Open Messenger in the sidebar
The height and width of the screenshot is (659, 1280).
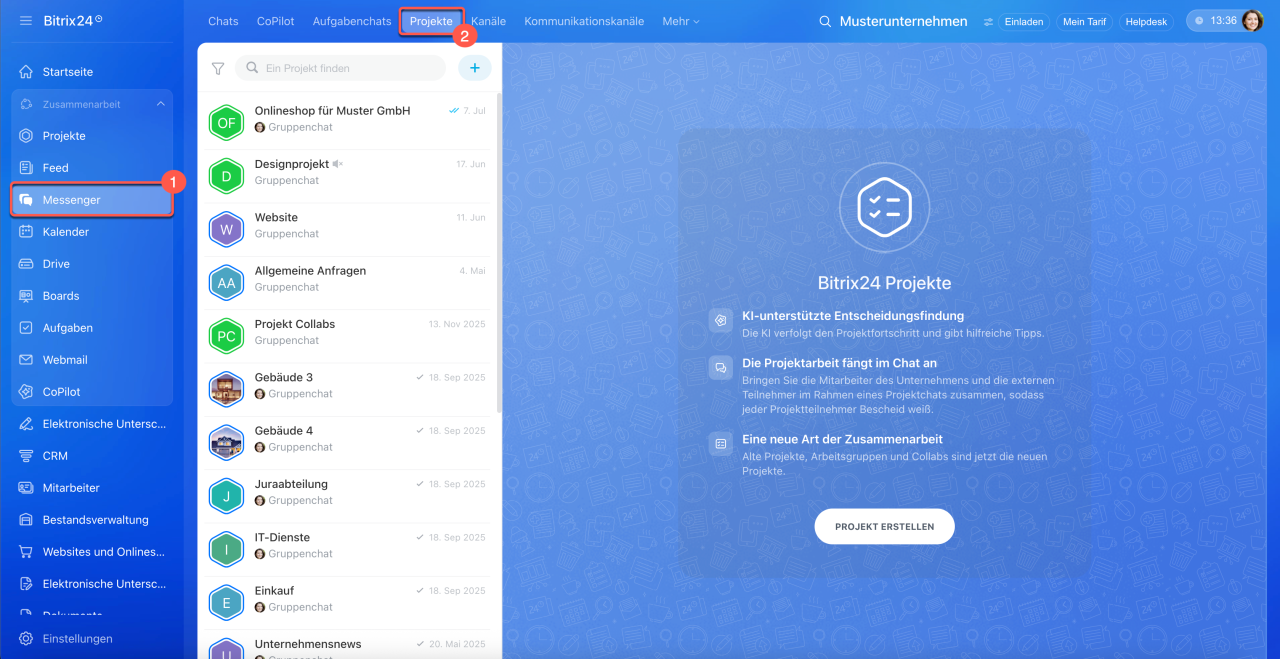click(92, 200)
